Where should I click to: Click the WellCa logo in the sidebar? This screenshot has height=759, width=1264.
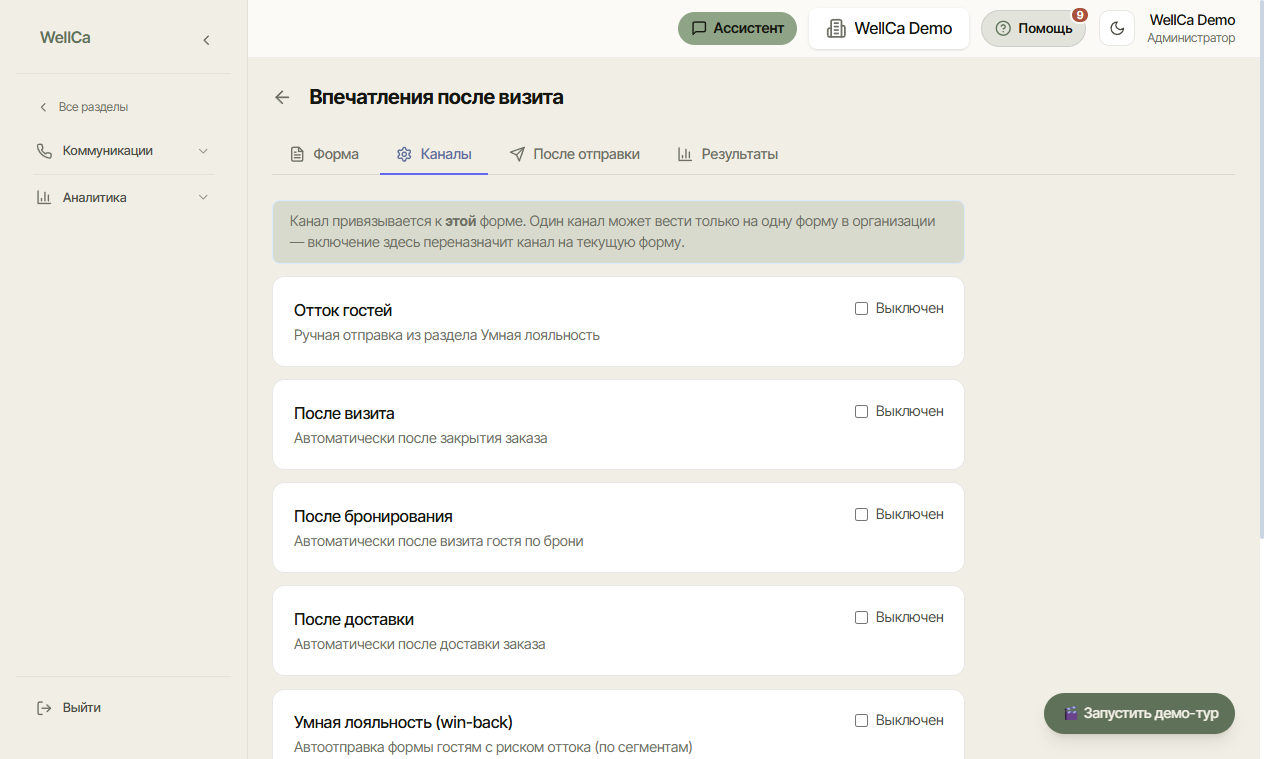pos(65,38)
